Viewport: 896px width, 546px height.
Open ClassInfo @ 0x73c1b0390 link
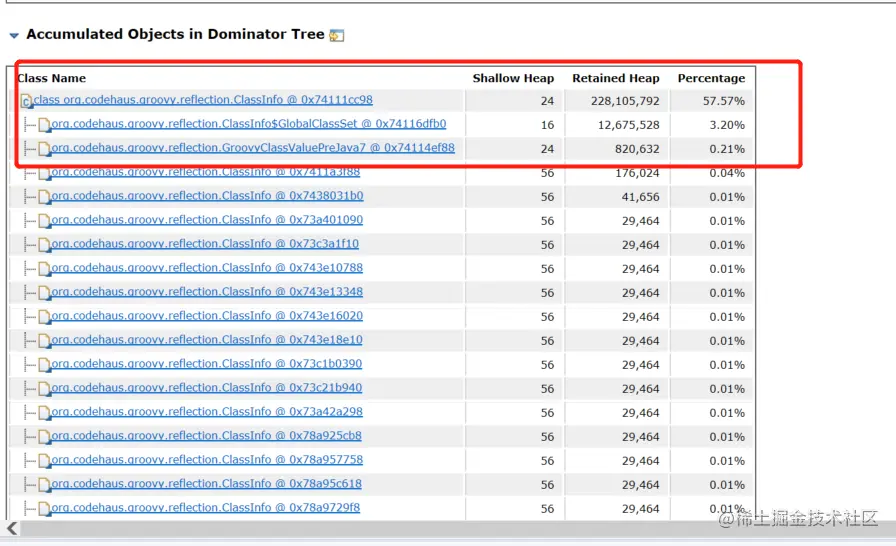pos(207,364)
